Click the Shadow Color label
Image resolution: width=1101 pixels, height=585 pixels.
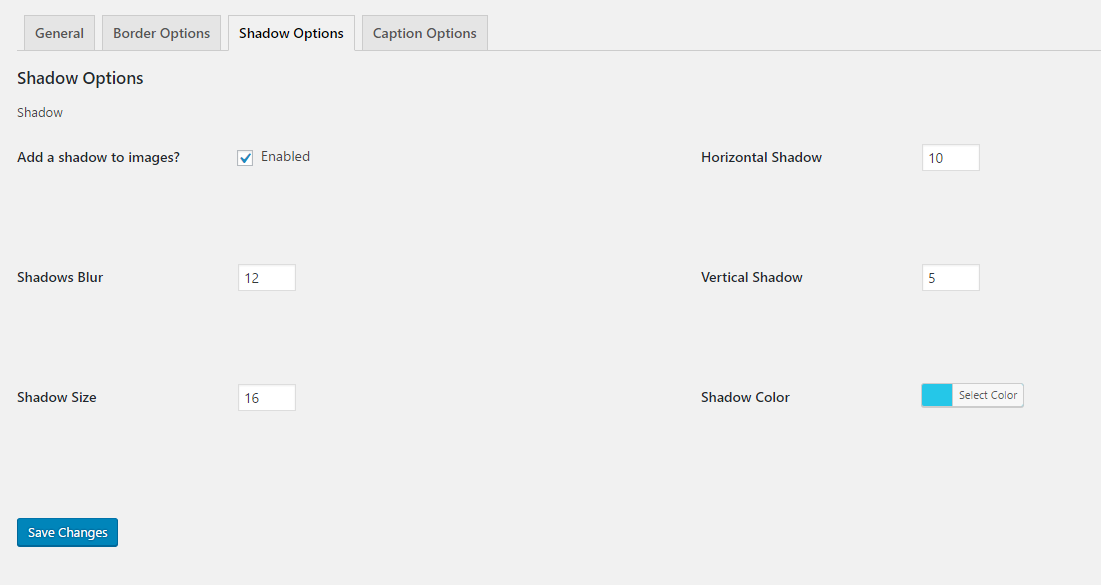point(745,398)
